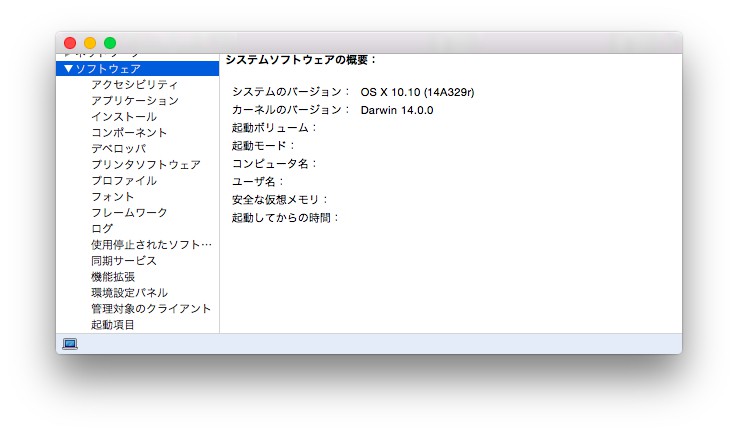Show 環境設定パネル entry
The height and width of the screenshot is (434, 738).
[129, 293]
